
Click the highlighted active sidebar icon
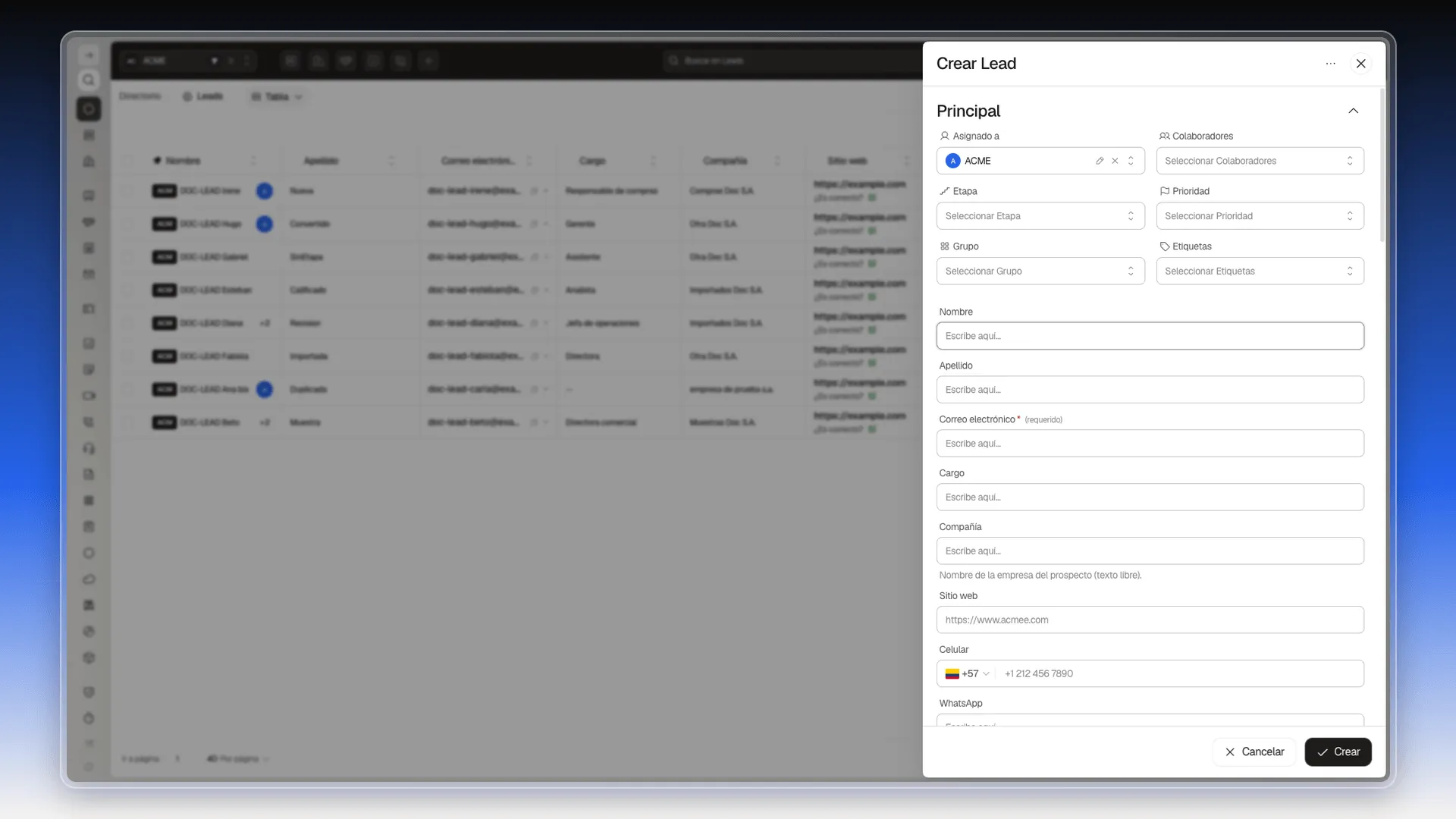click(x=89, y=109)
